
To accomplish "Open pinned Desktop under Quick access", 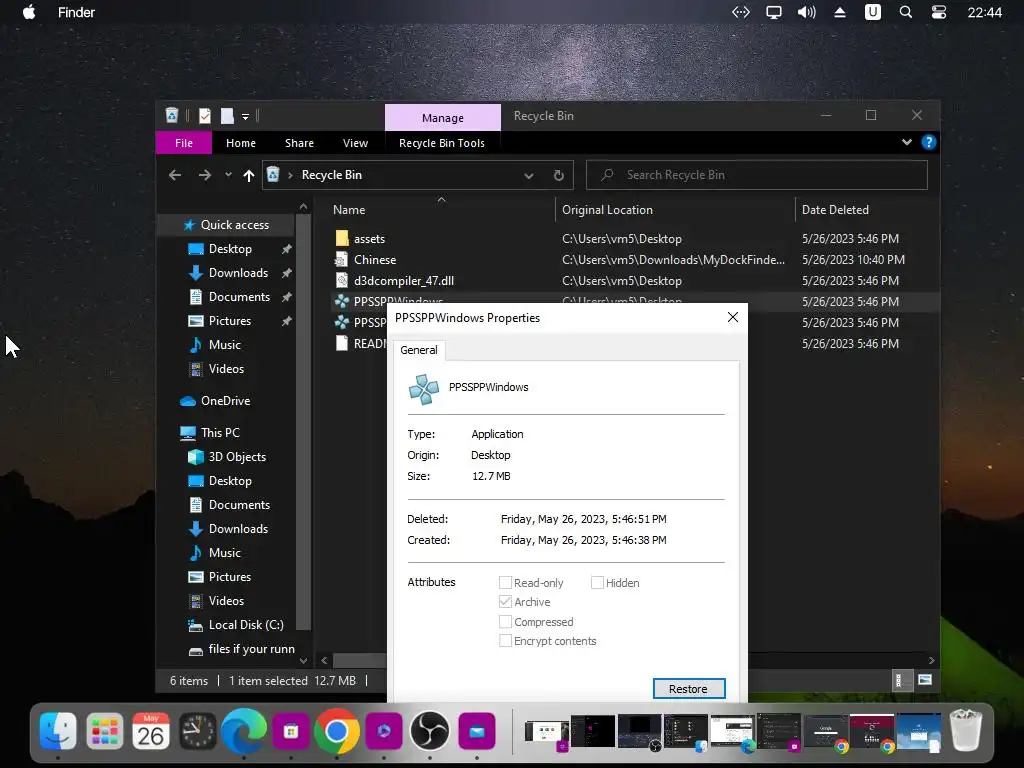I will coord(230,249).
